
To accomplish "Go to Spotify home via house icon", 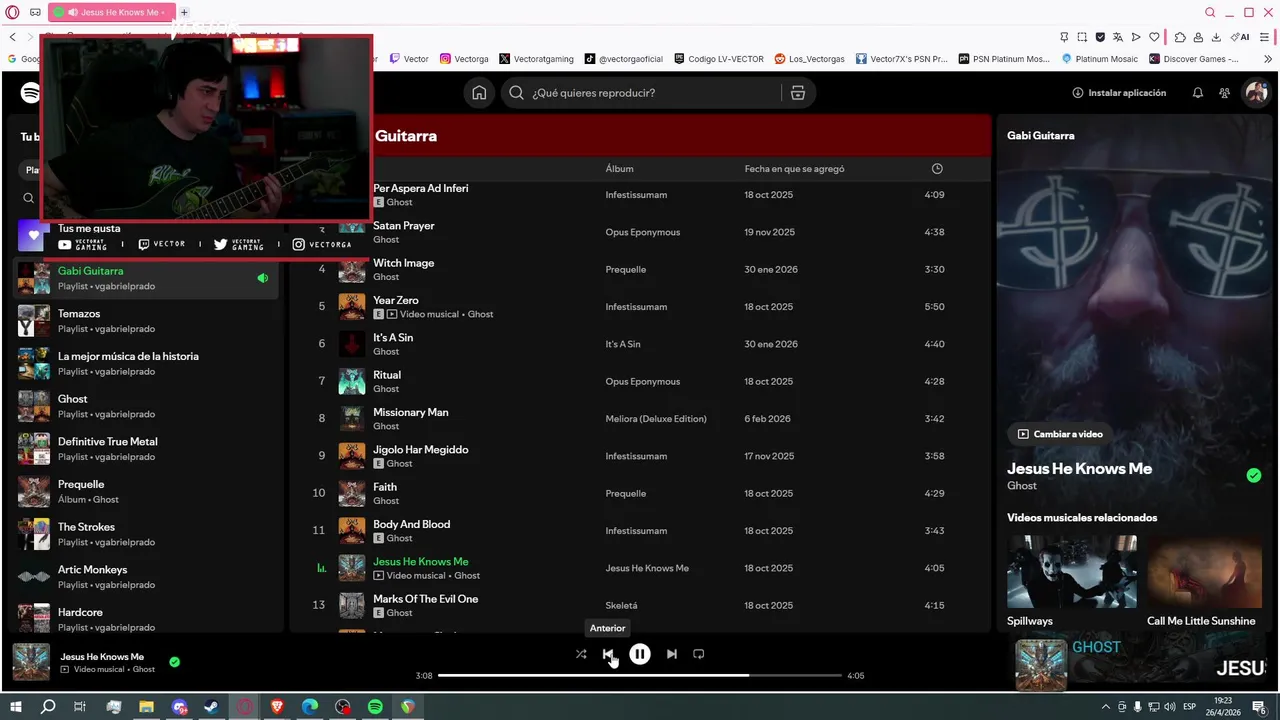I will (x=479, y=93).
